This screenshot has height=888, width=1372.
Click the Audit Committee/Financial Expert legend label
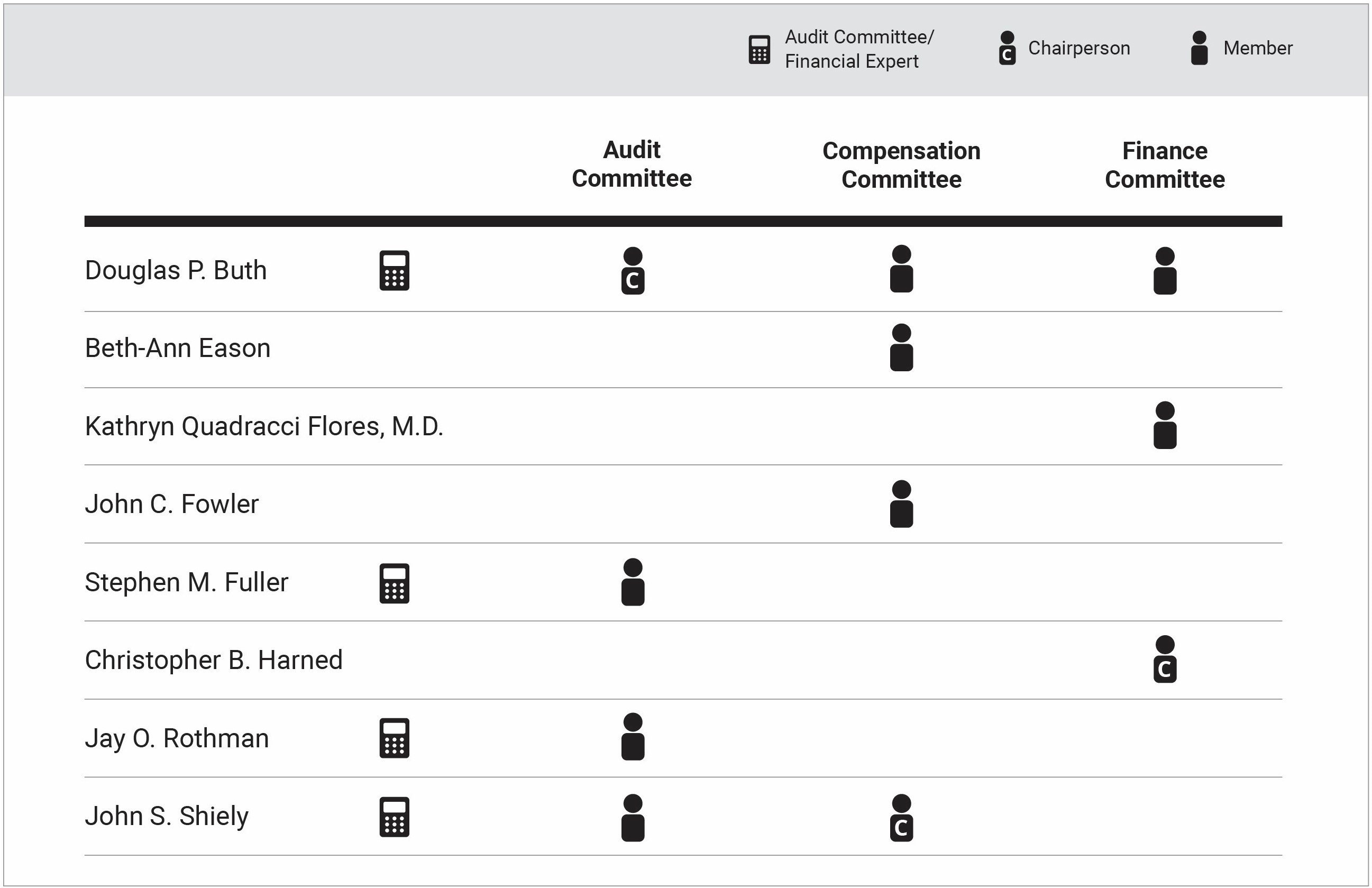(859, 49)
